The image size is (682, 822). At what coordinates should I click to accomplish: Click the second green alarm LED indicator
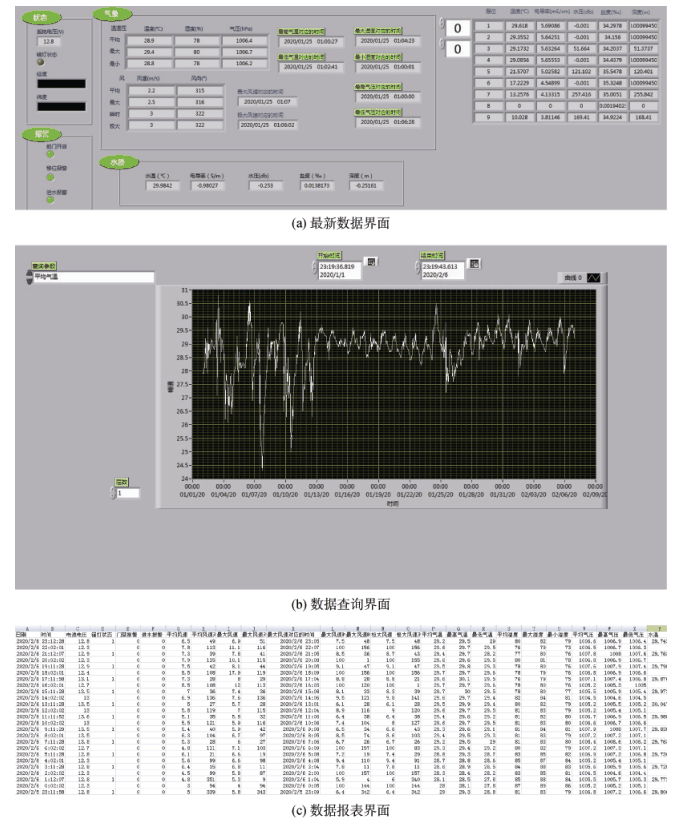(51, 176)
